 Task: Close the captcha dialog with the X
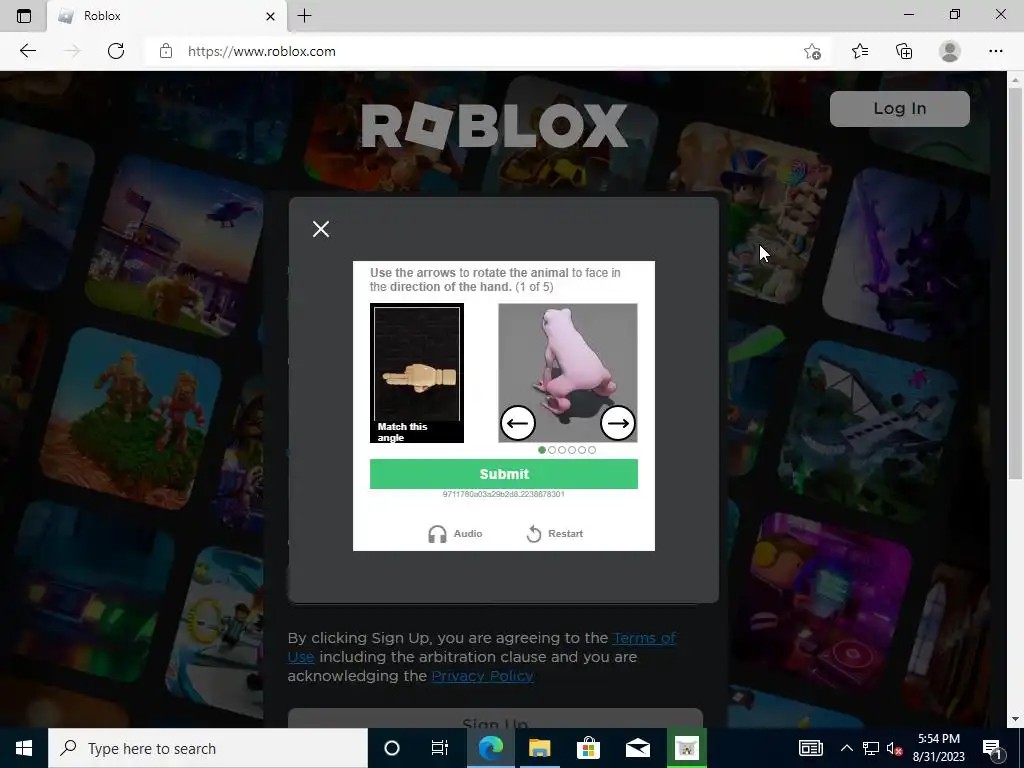tap(321, 229)
